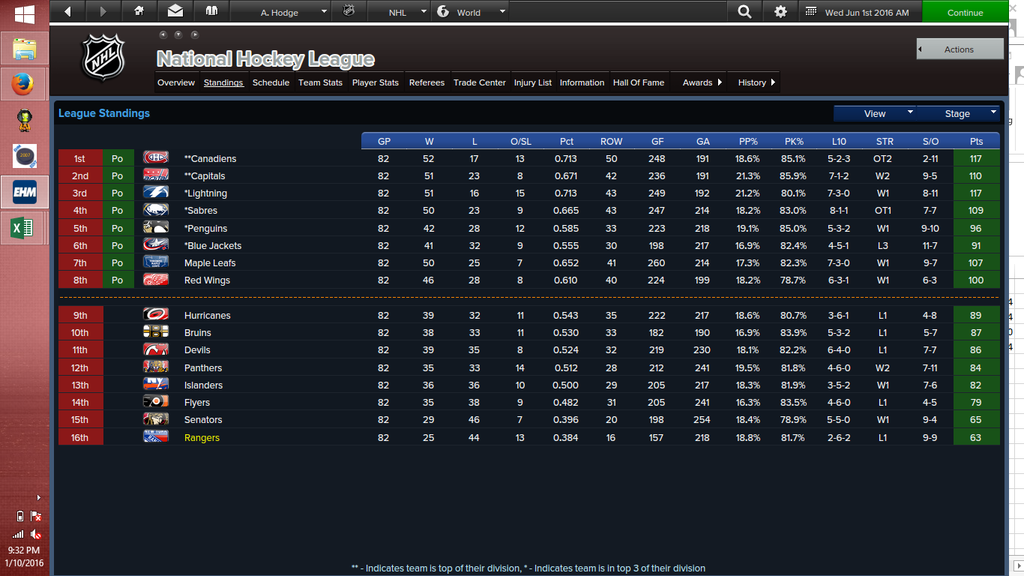The image size is (1024, 576).
Task: Open the mail inbox icon
Action: [175, 11]
